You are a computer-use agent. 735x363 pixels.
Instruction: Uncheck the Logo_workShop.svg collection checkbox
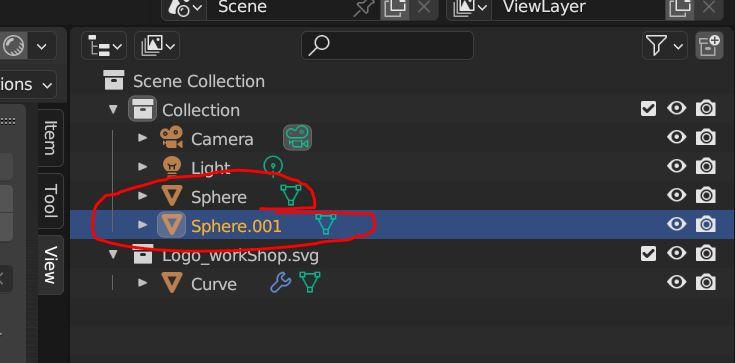[648, 254]
